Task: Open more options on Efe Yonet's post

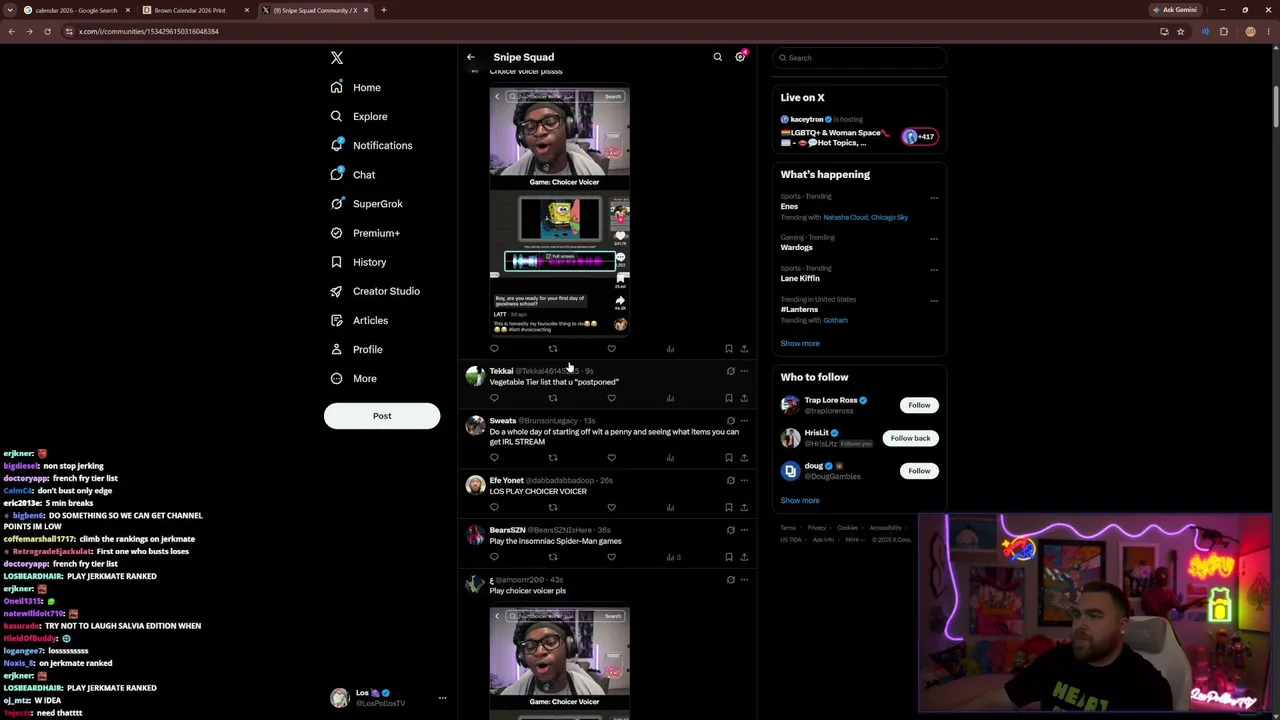Action: point(744,480)
